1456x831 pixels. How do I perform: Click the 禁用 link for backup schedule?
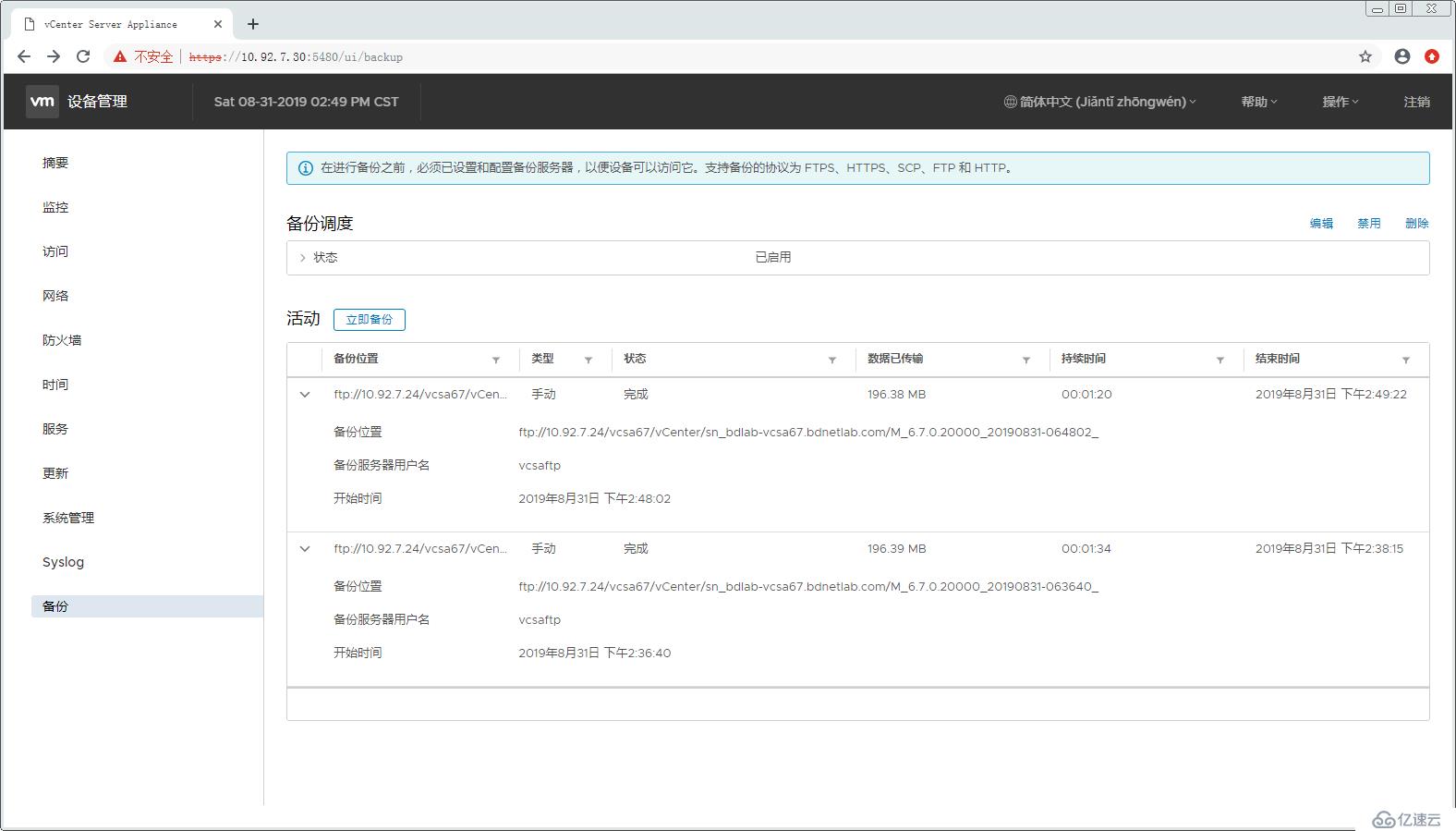pyautogui.click(x=1369, y=224)
